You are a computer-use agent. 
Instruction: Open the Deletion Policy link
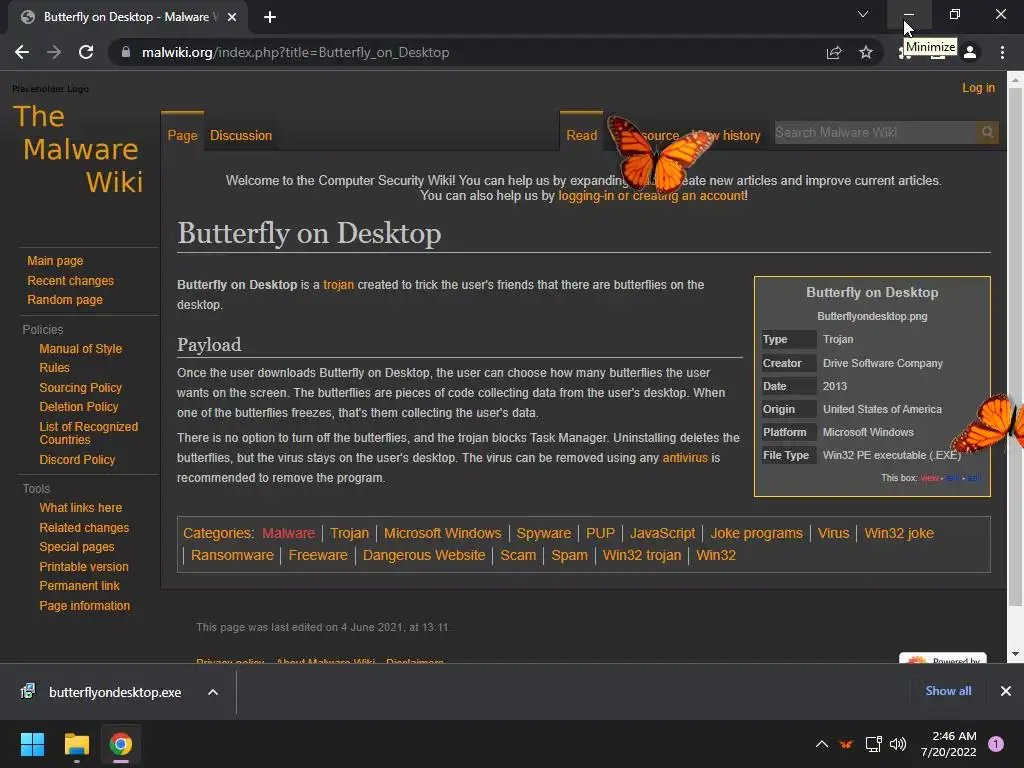click(78, 406)
